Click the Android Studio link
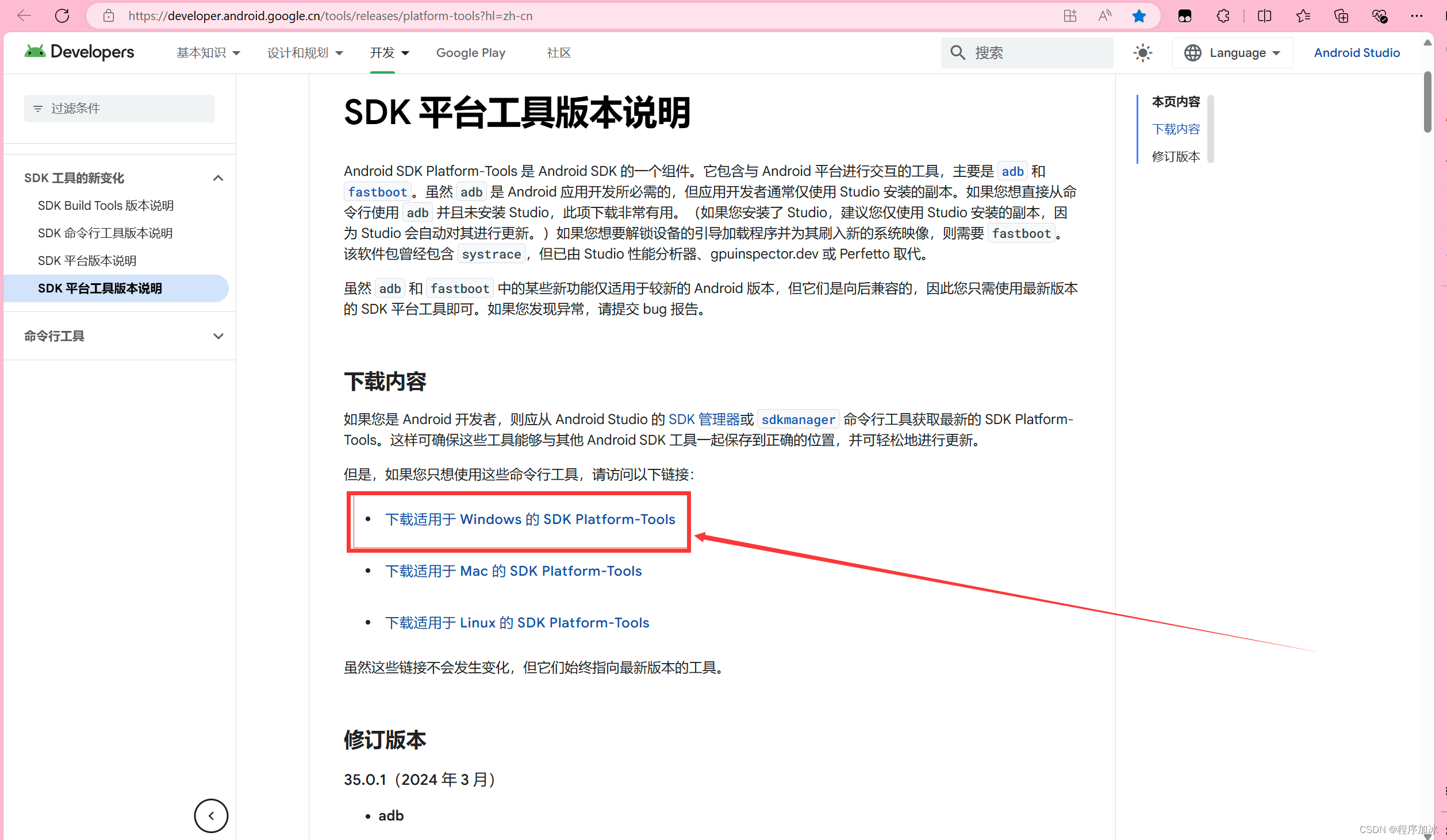This screenshot has width=1447, height=840. 1357,53
